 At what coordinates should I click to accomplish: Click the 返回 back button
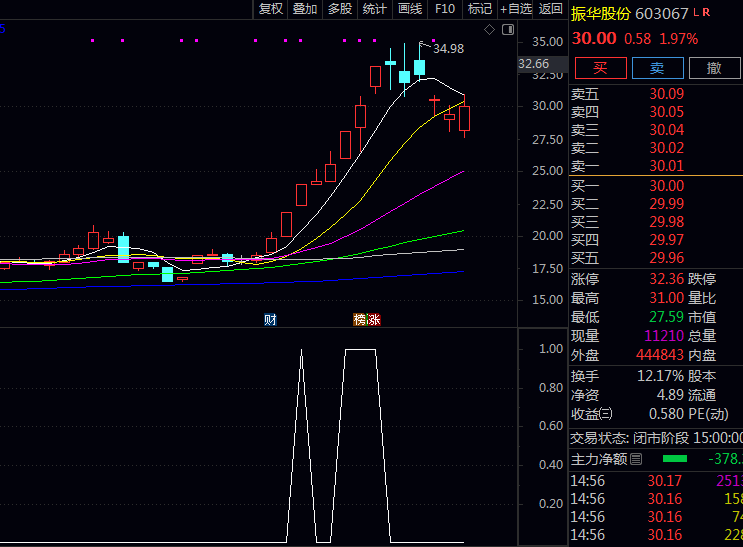coord(551,9)
